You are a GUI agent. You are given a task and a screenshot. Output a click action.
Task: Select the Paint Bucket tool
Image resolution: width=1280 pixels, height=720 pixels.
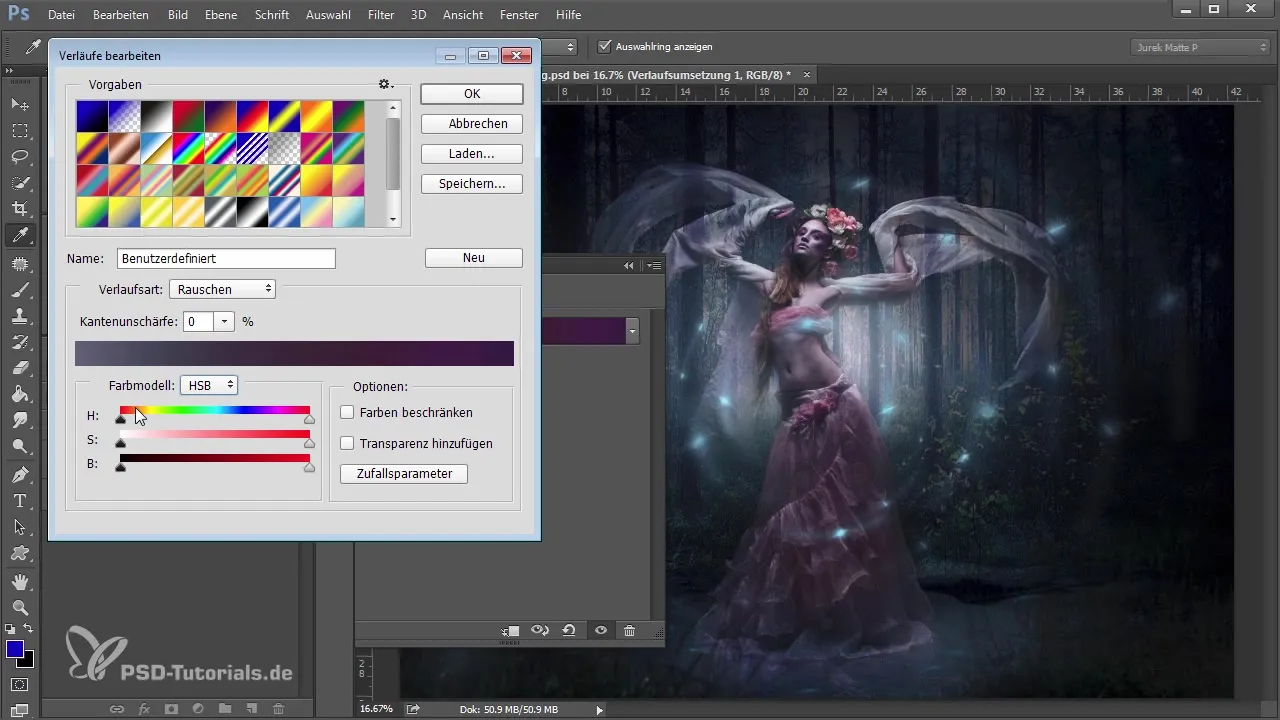20,394
